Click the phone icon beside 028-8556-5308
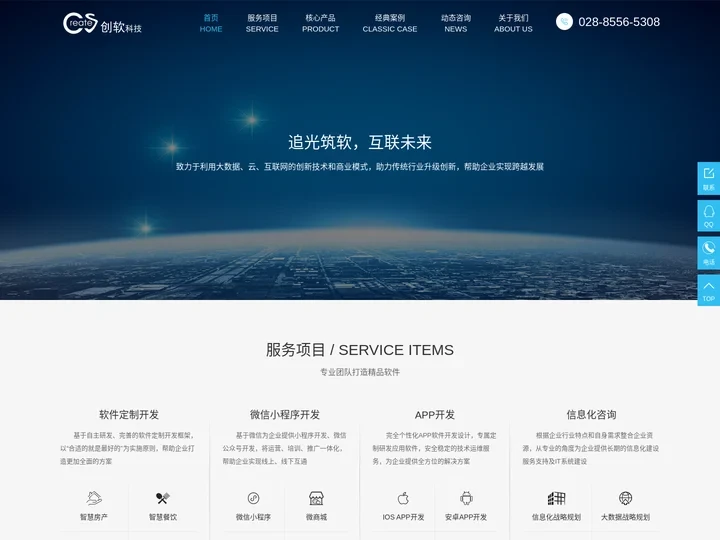 click(564, 22)
